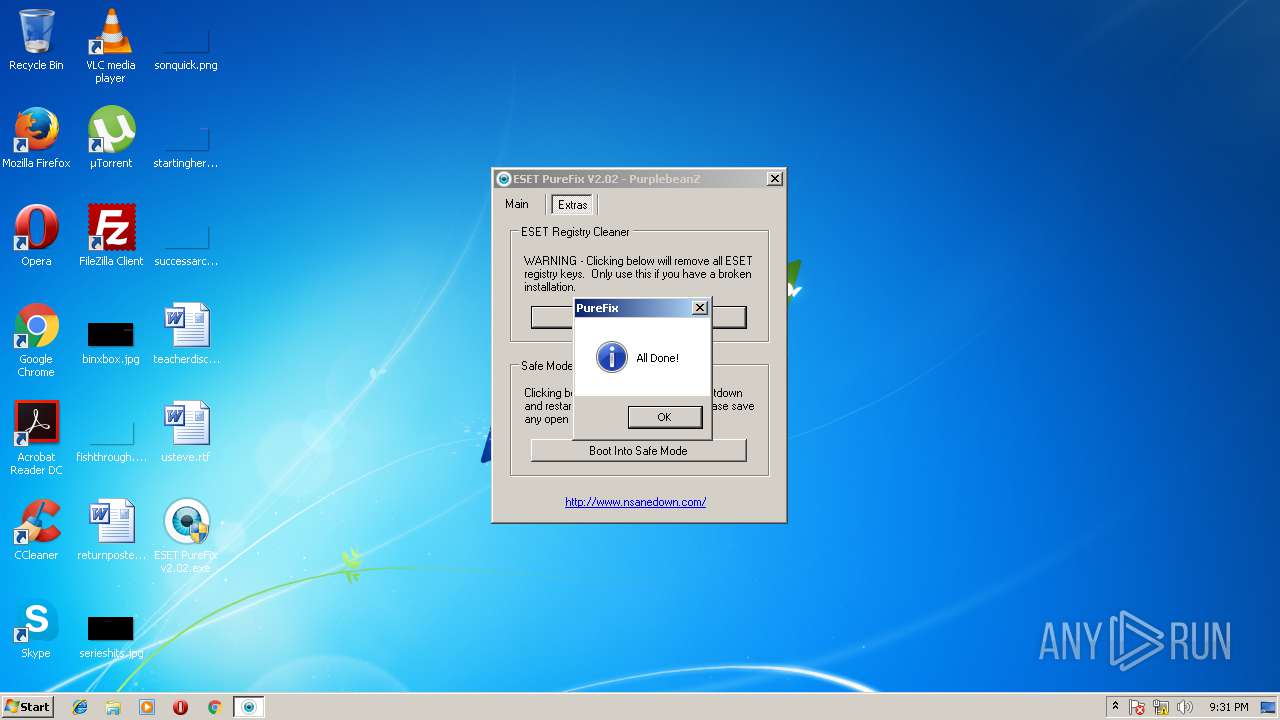Select teacherdisc Word document icon
Screen dimensions: 1280x720
[x=186, y=334]
